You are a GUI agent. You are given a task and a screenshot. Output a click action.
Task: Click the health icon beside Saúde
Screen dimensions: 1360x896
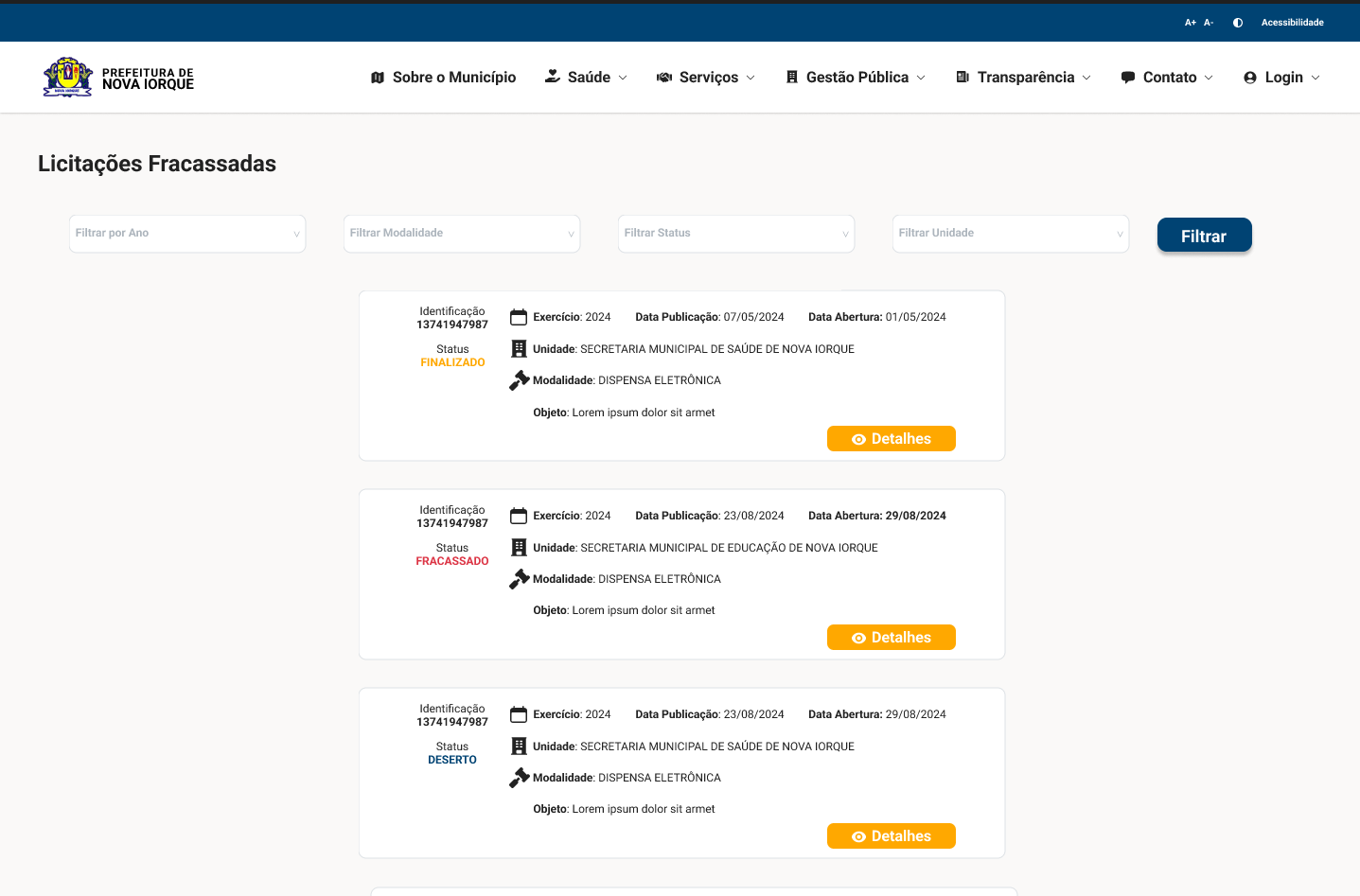coord(553,77)
